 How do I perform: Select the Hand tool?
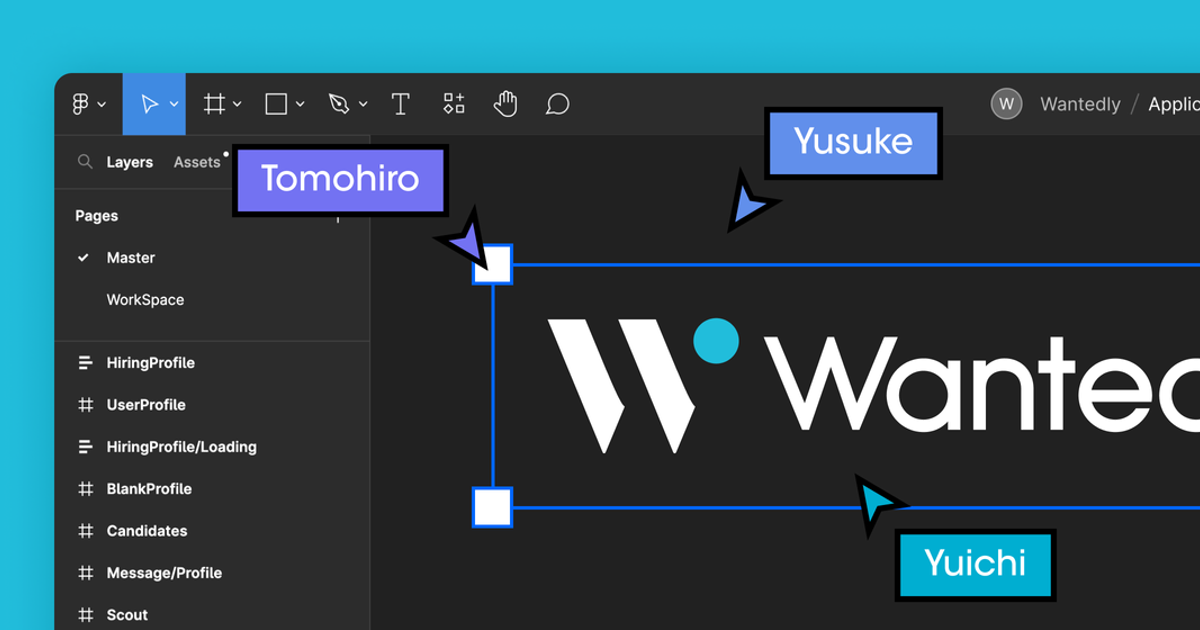[x=505, y=103]
